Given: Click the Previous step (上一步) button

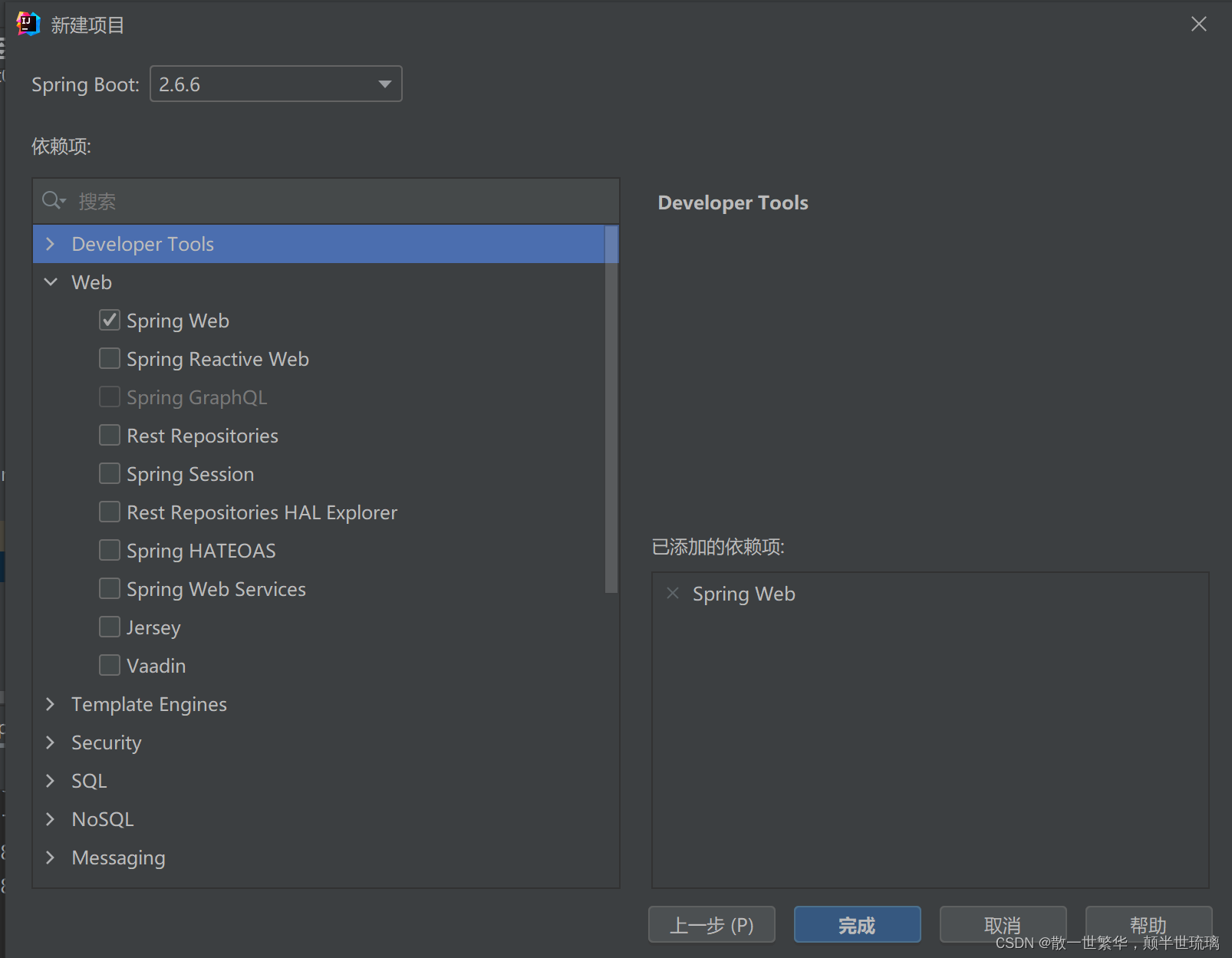Looking at the screenshot, I should point(712,925).
